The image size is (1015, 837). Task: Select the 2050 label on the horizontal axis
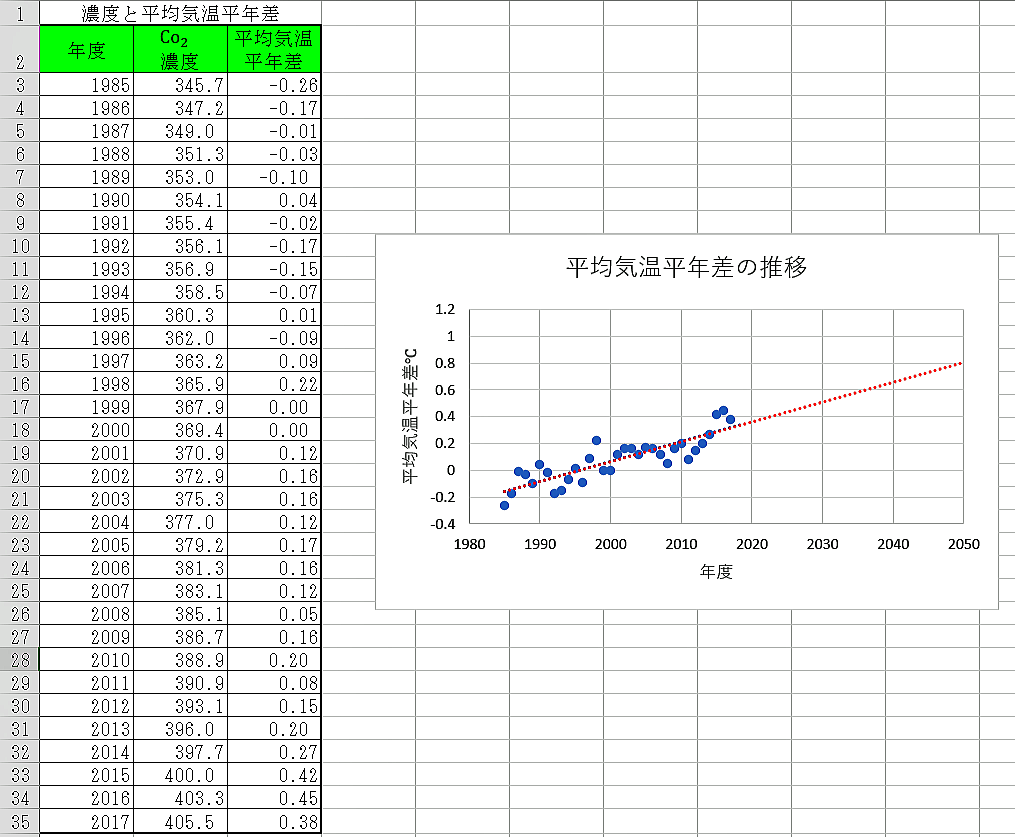(x=963, y=544)
